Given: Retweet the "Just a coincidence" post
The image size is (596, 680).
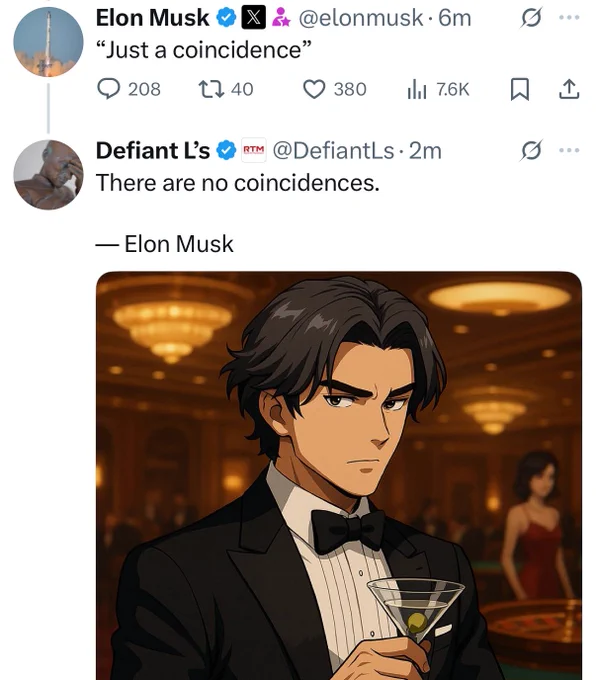Looking at the screenshot, I should pos(226,89).
